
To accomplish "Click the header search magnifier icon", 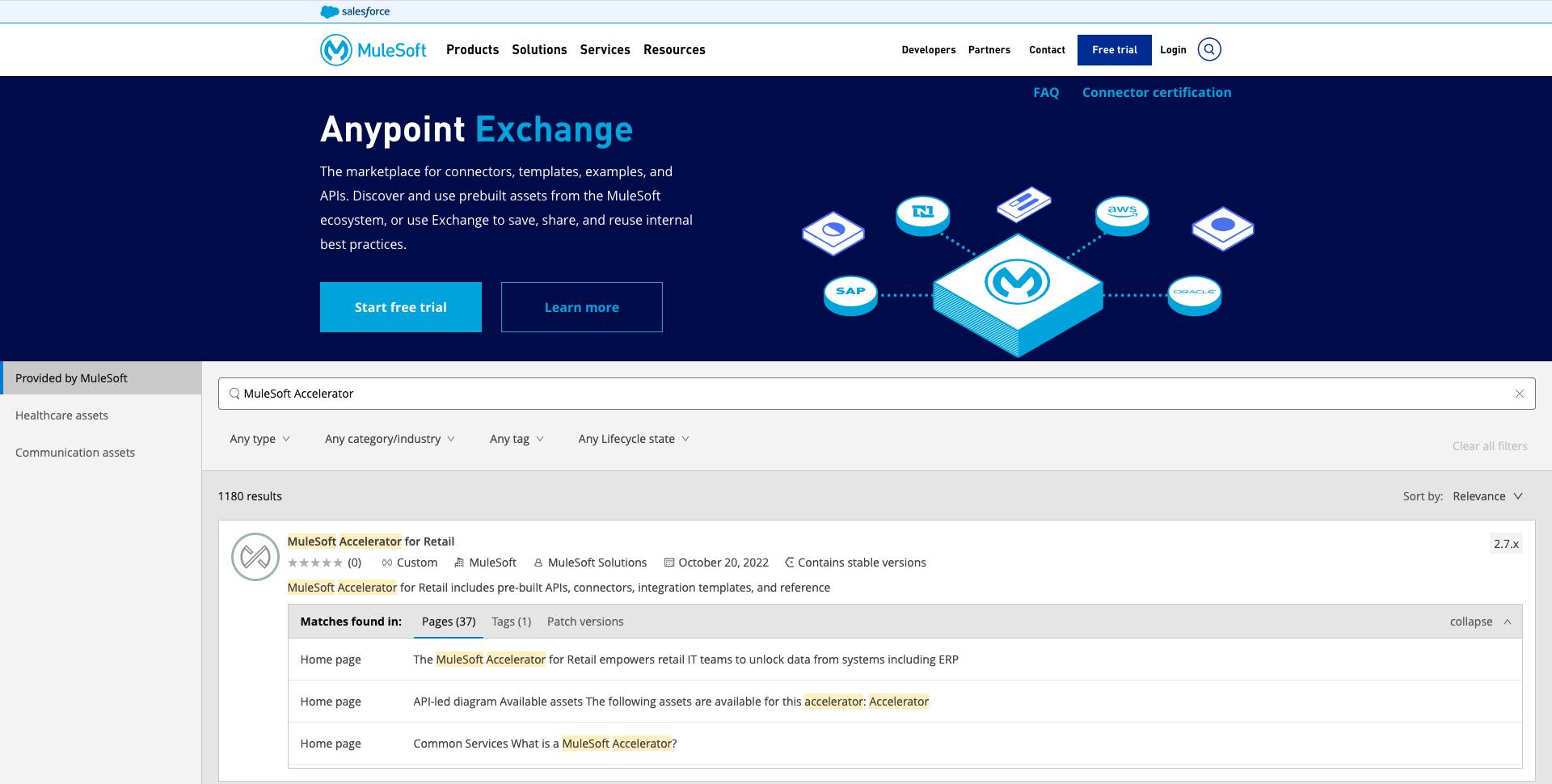I will pyautogui.click(x=1209, y=49).
